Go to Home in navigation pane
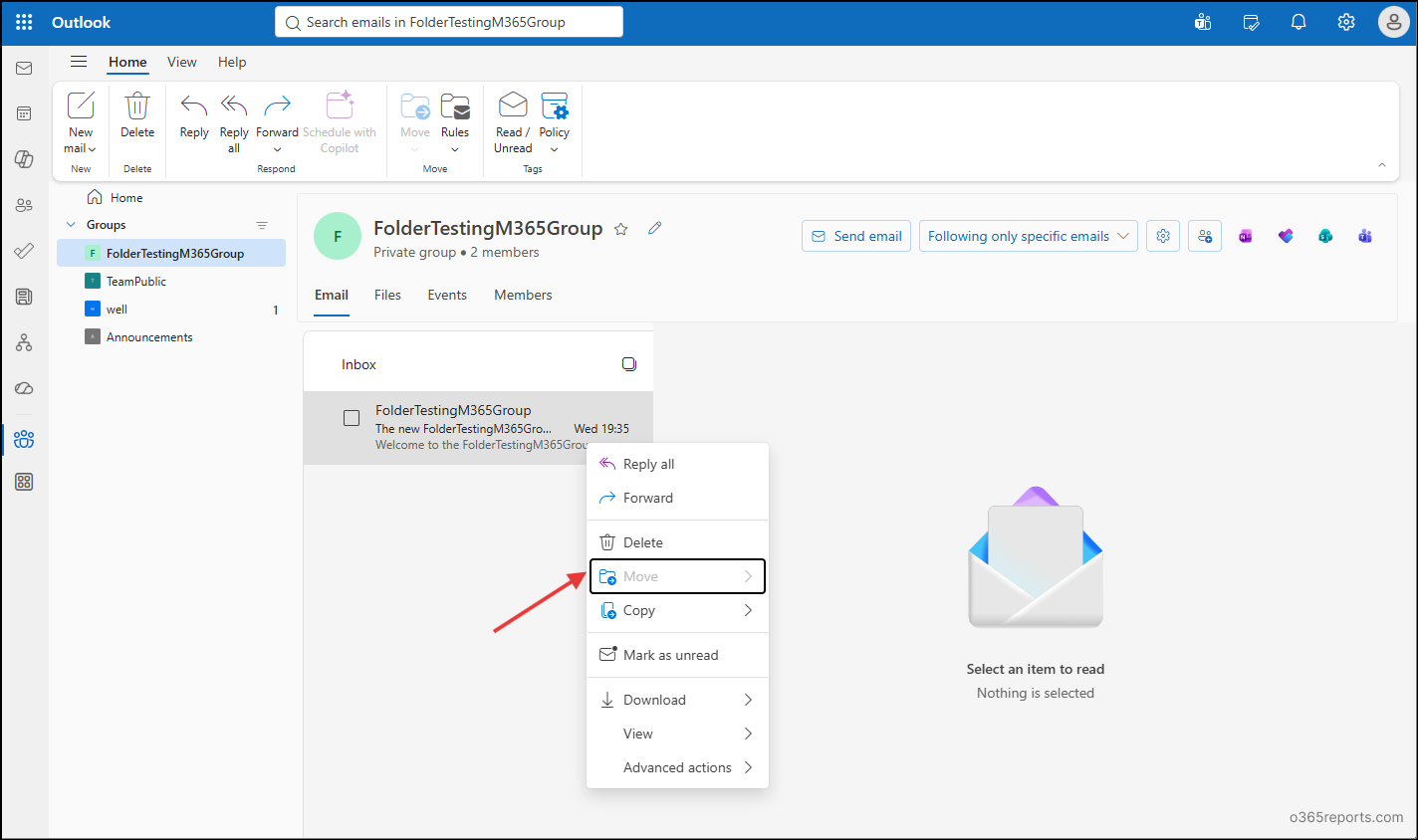This screenshot has width=1418, height=840. point(116,197)
